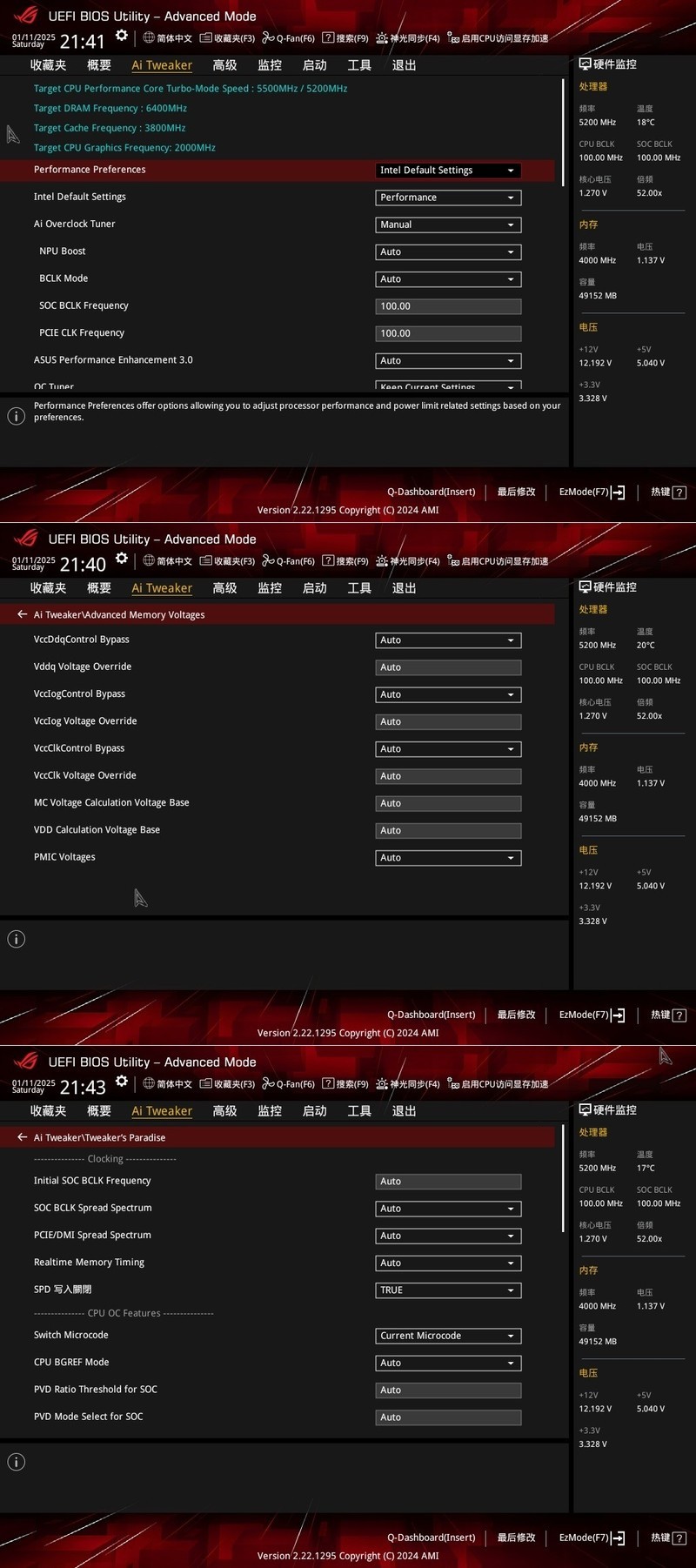Open the CPU BGREF Mode dropdown
696x1568 pixels.
448,1363
